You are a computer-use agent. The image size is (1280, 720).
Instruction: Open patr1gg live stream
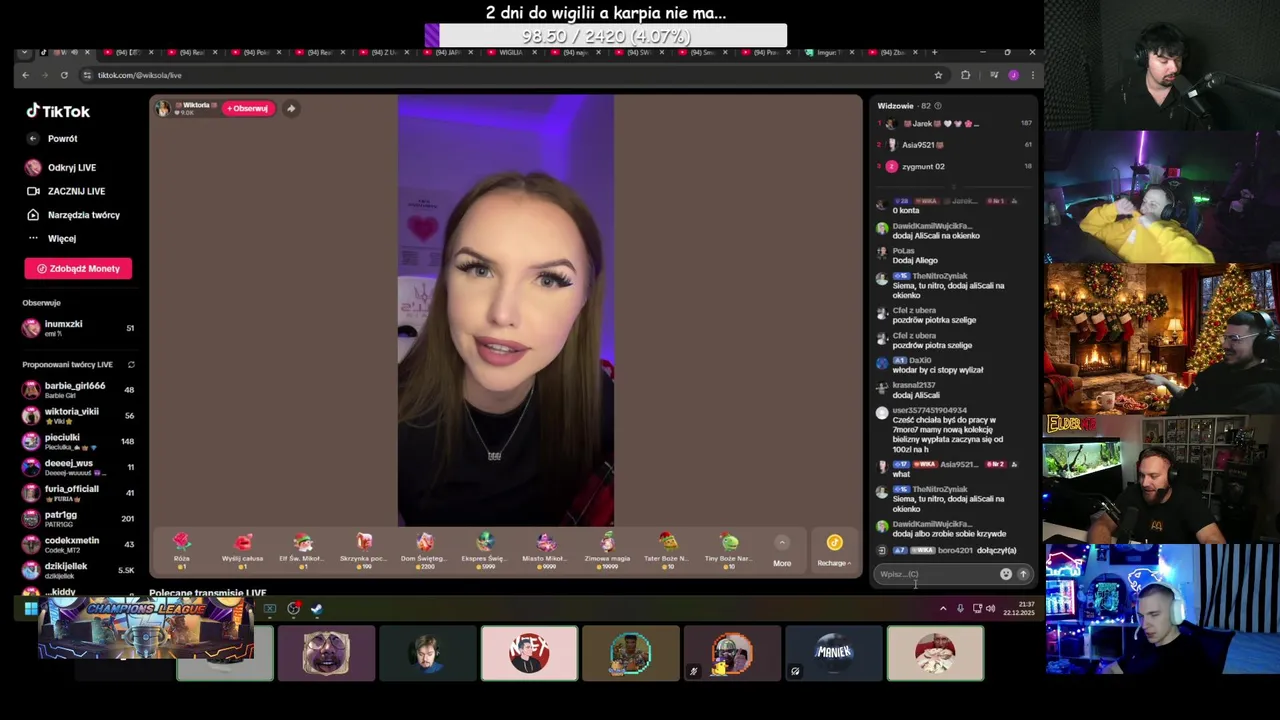pyautogui.click(x=78, y=518)
